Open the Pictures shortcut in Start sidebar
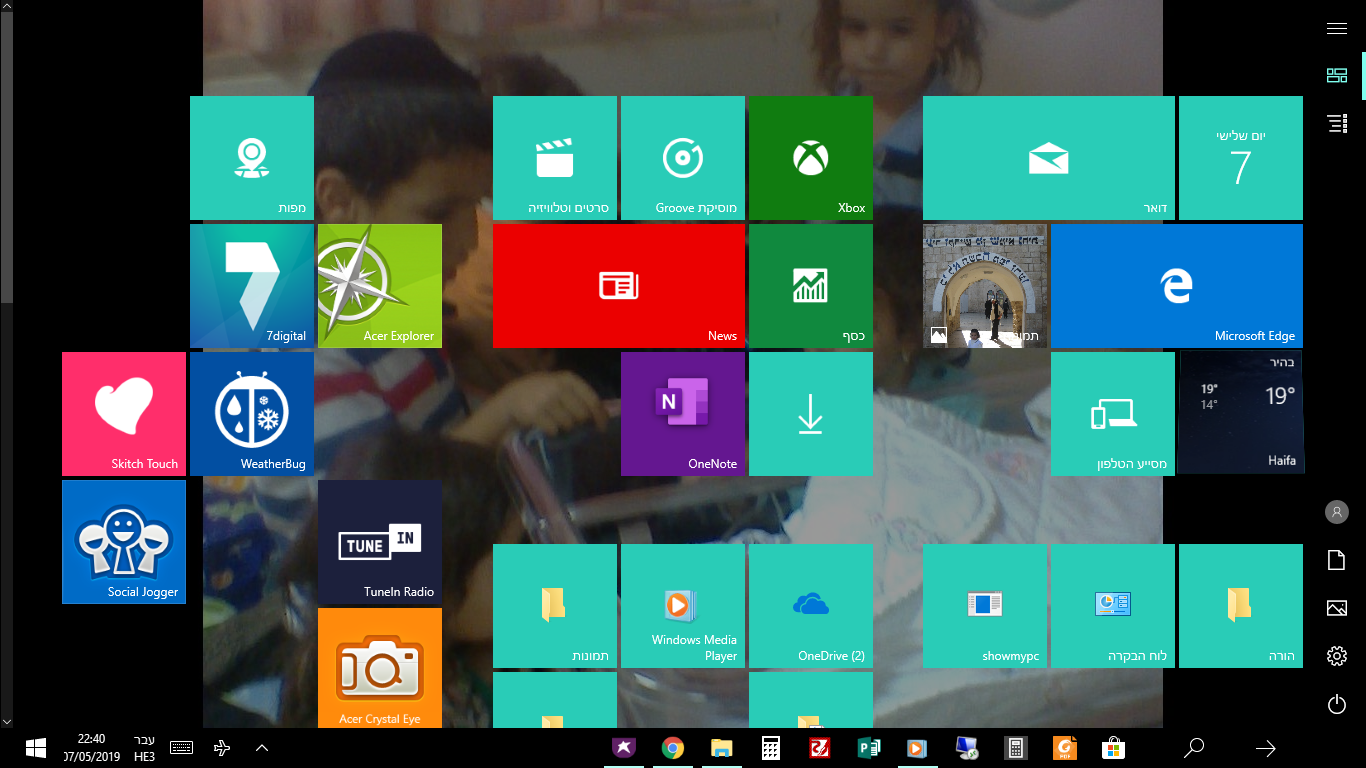The image size is (1366, 768). pyautogui.click(x=1337, y=608)
